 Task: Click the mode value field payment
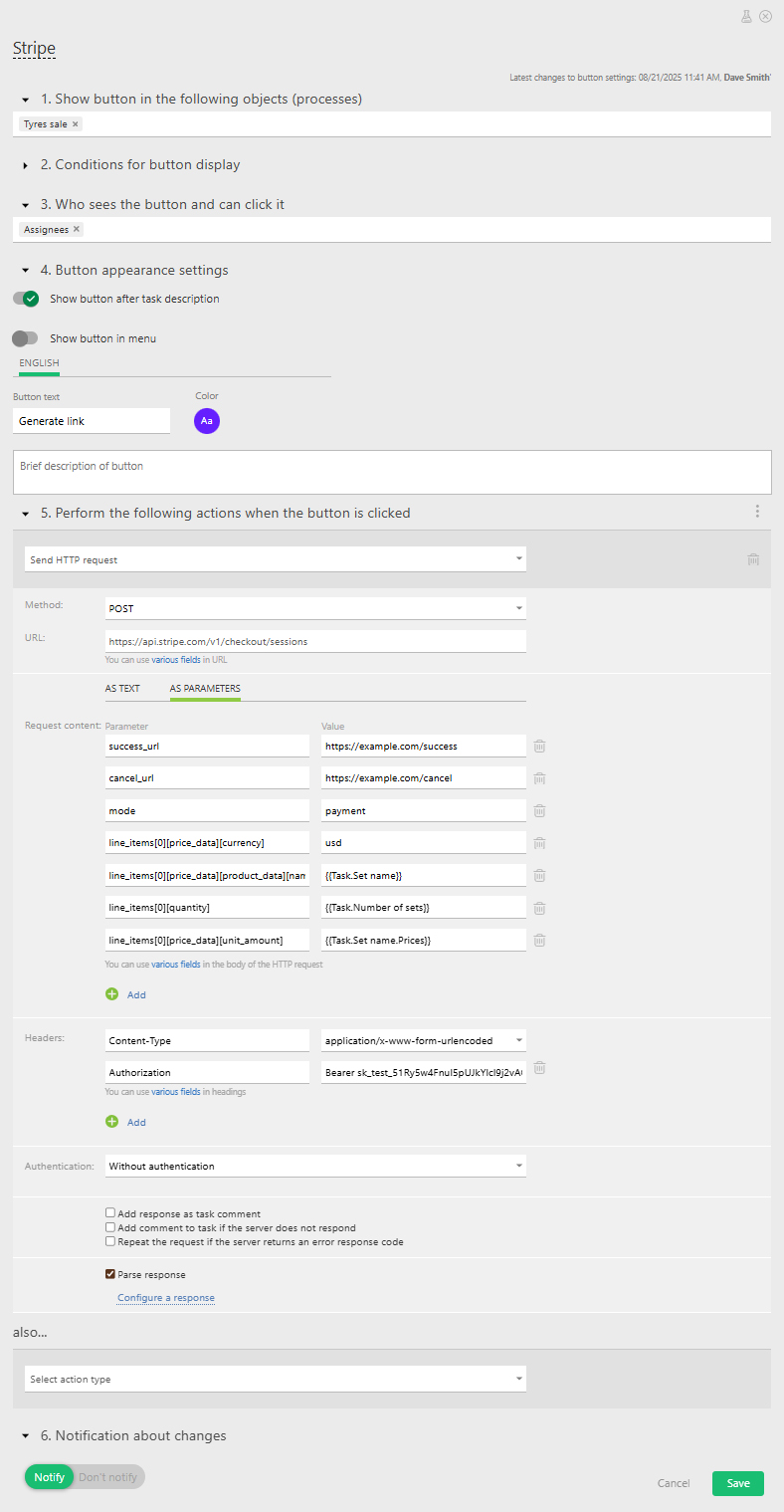(424, 810)
